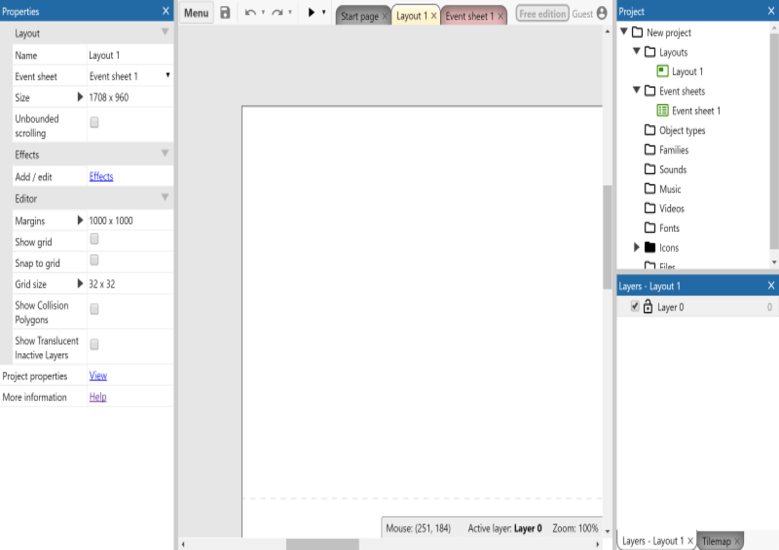This screenshot has width=779, height=550.
Task: Click the Save project icon
Action: 225,13
